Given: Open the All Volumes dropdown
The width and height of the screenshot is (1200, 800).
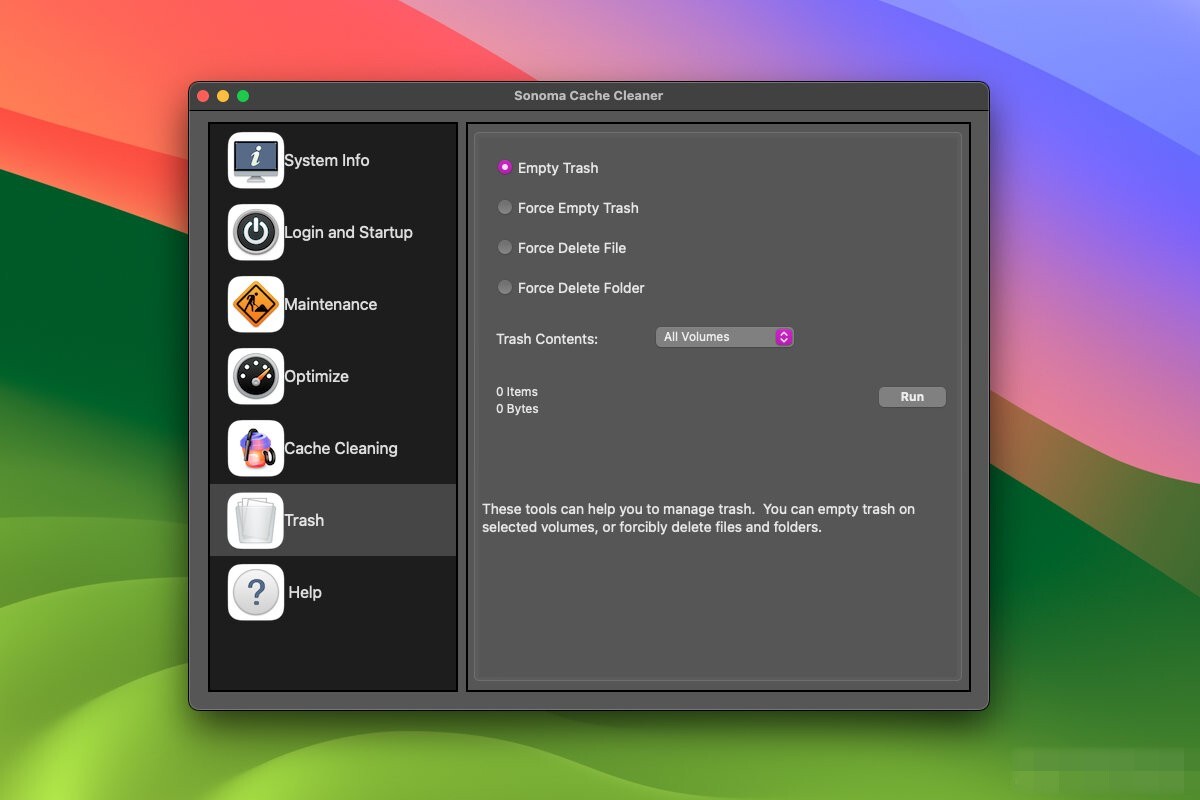Looking at the screenshot, I should click(724, 337).
